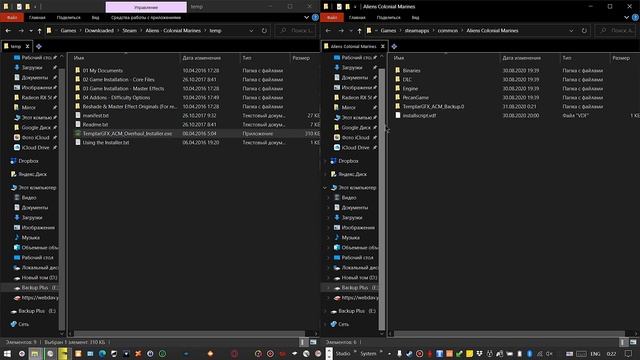This screenshot has width=640, height=360.
Task: Click navigation pane scrollbar in Aliens window
Action: [x=382, y=199]
